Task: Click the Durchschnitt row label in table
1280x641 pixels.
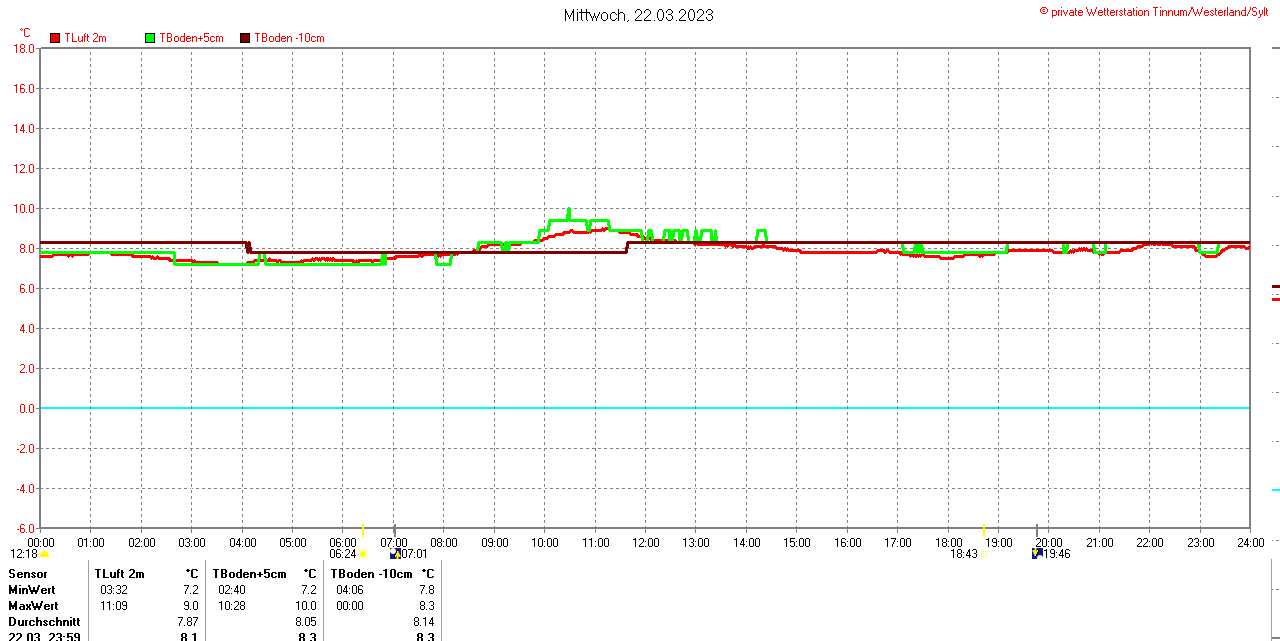Action: (44, 622)
